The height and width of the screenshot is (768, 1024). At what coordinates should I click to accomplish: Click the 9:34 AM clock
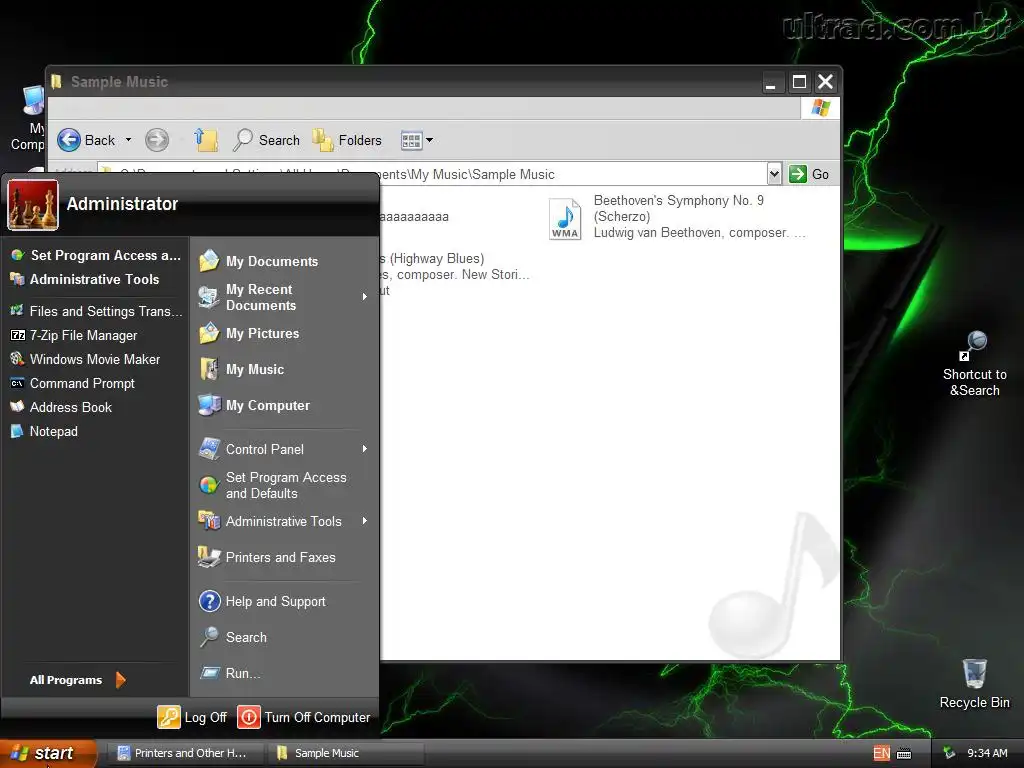[x=987, y=753]
